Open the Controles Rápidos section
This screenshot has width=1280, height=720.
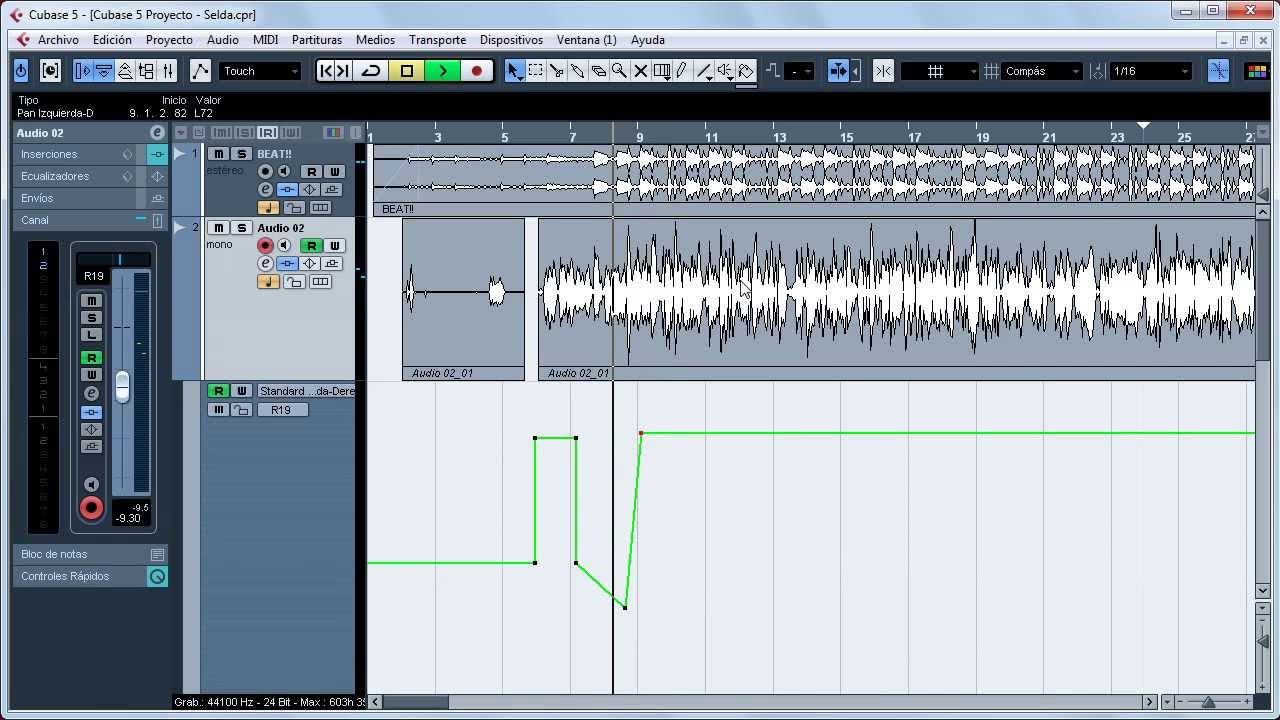point(91,576)
